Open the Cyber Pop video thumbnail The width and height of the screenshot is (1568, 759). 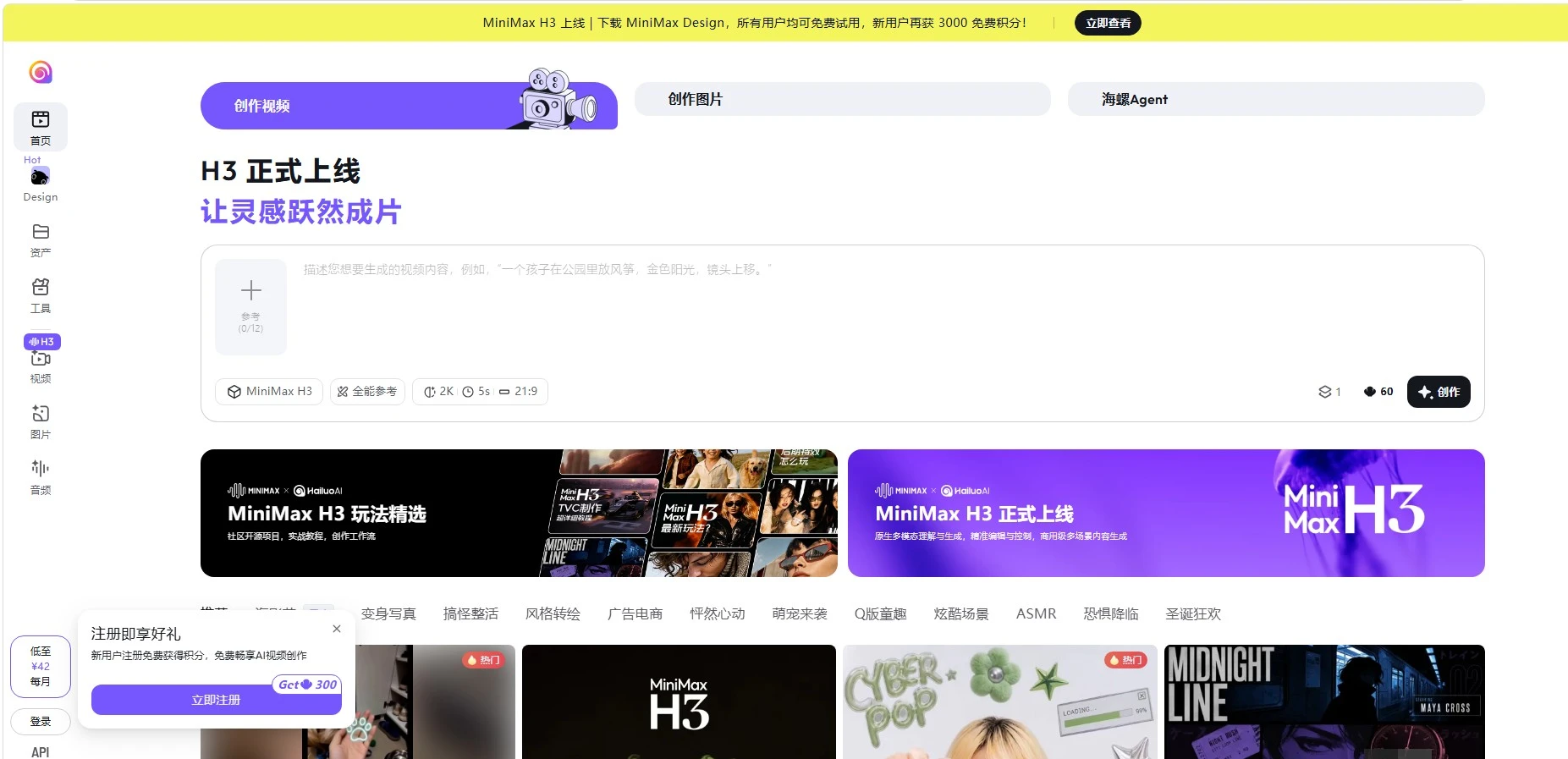pos(999,701)
